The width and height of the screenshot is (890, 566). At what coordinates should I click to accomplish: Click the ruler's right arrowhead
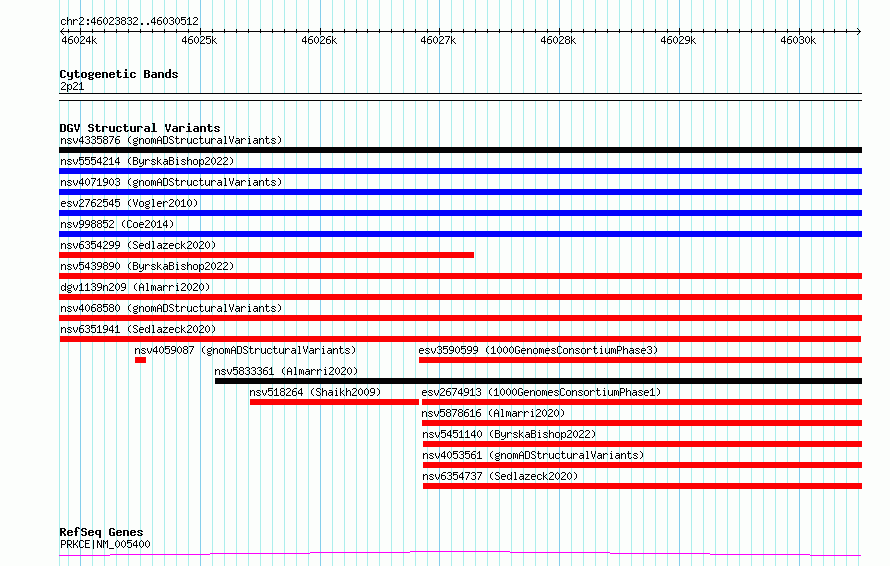859,31
